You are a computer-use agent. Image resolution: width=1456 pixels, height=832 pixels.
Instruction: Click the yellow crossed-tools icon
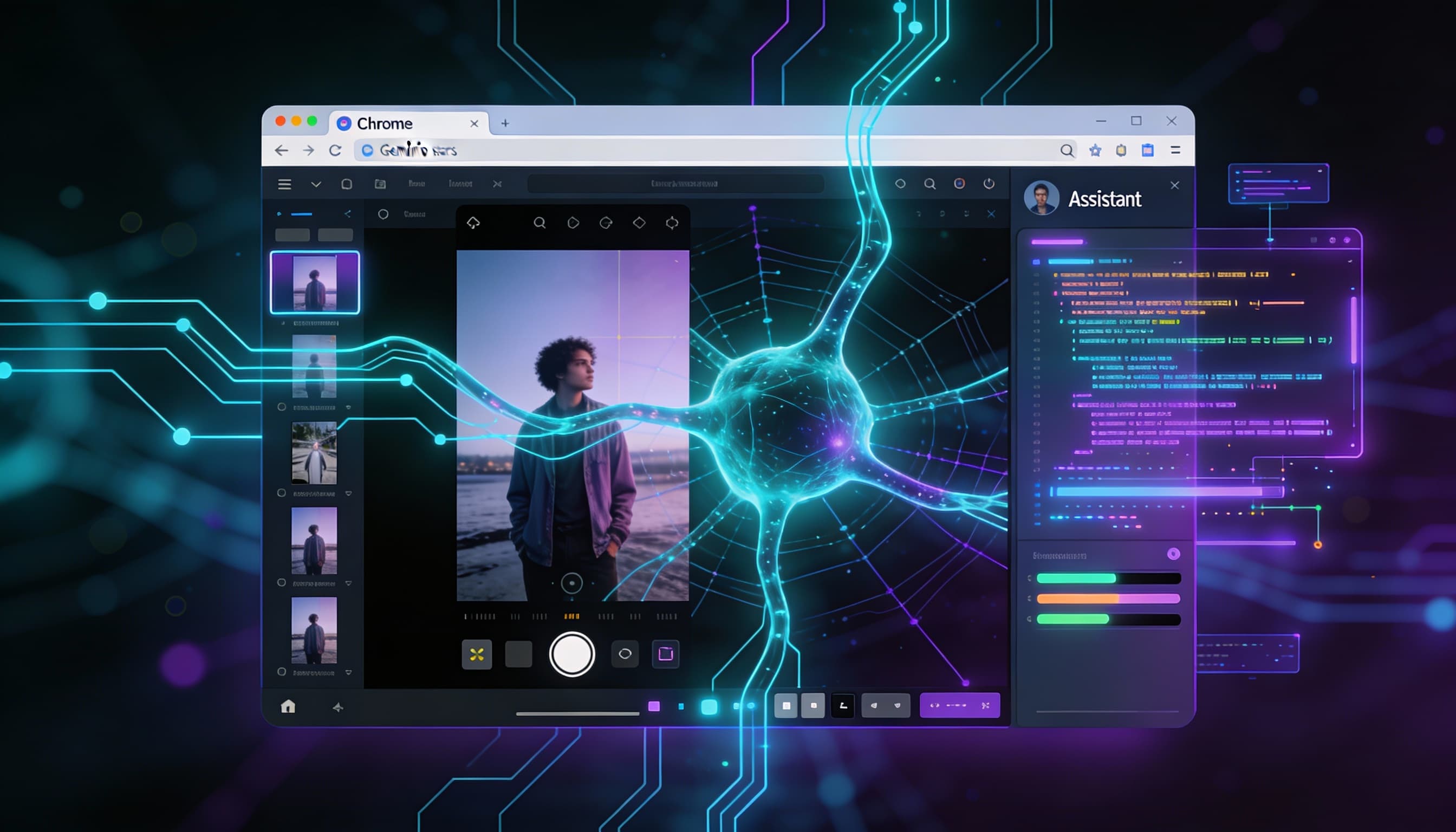point(477,654)
